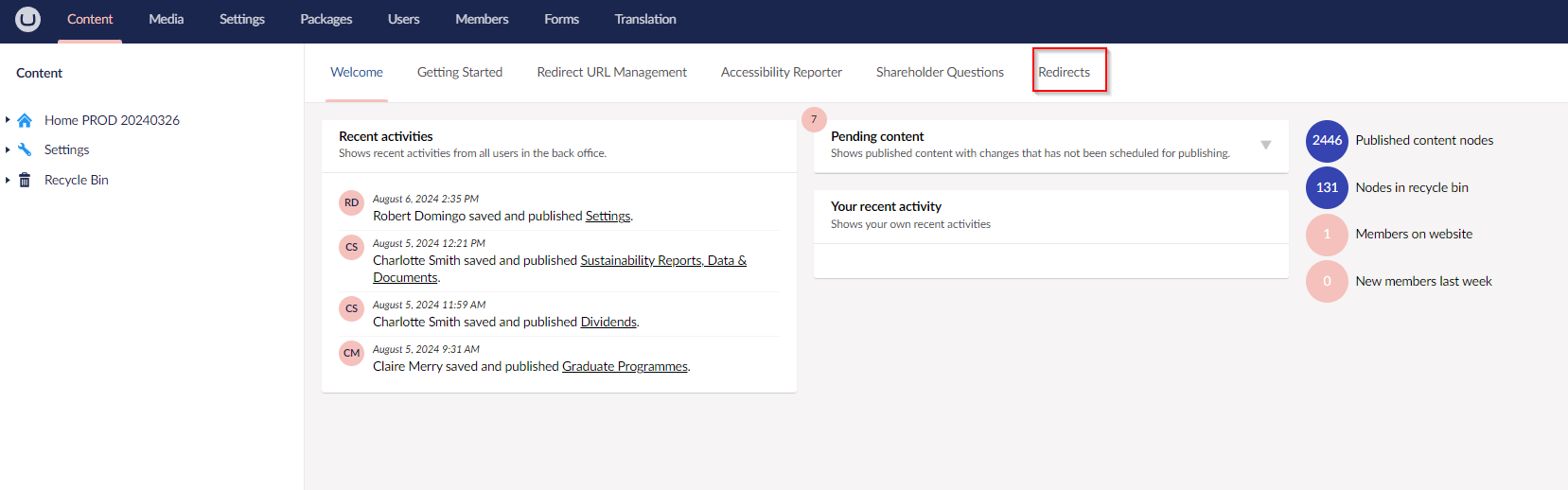Click the Home house icon in tree
This screenshot has width=1568, height=490.
click(25, 120)
